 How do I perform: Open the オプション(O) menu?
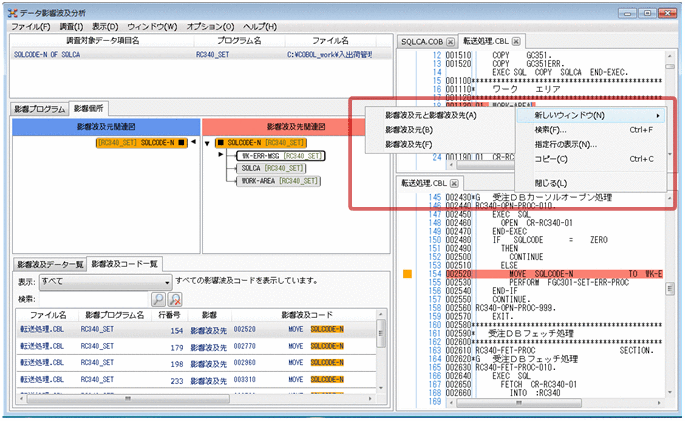(x=210, y=27)
